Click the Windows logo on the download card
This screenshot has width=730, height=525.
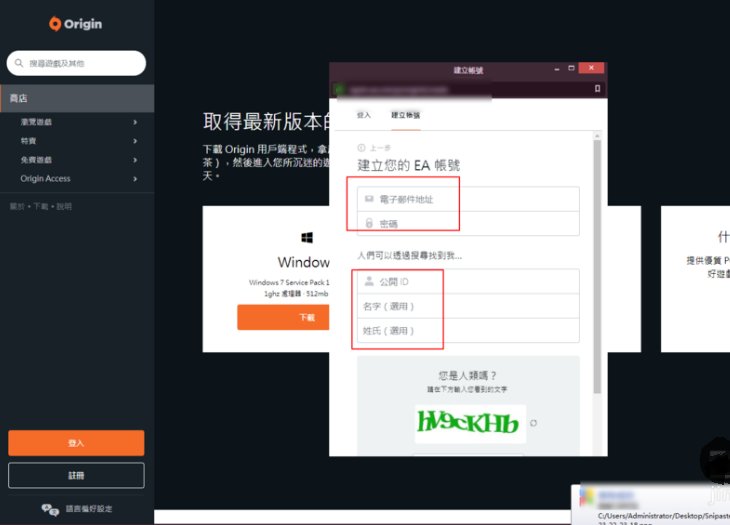pyautogui.click(x=307, y=238)
